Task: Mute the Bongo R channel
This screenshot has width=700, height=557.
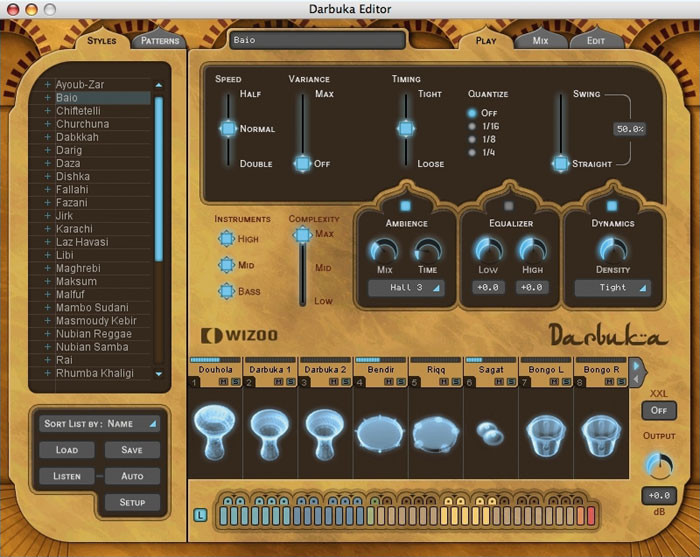Action: click(x=609, y=382)
